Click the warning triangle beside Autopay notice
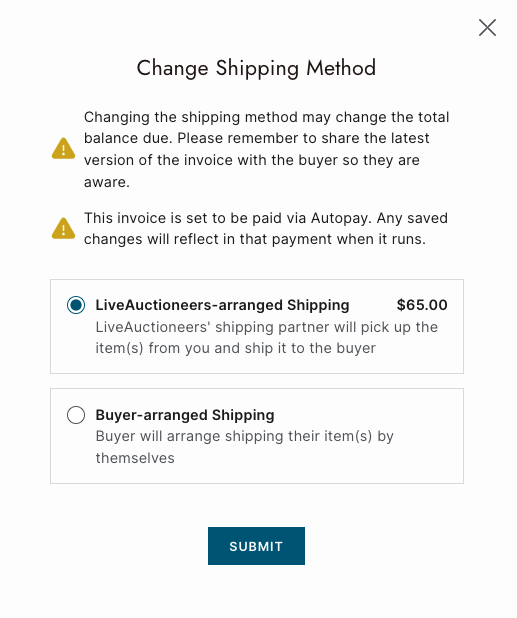 pyautogui.click(x=63, y=229)
